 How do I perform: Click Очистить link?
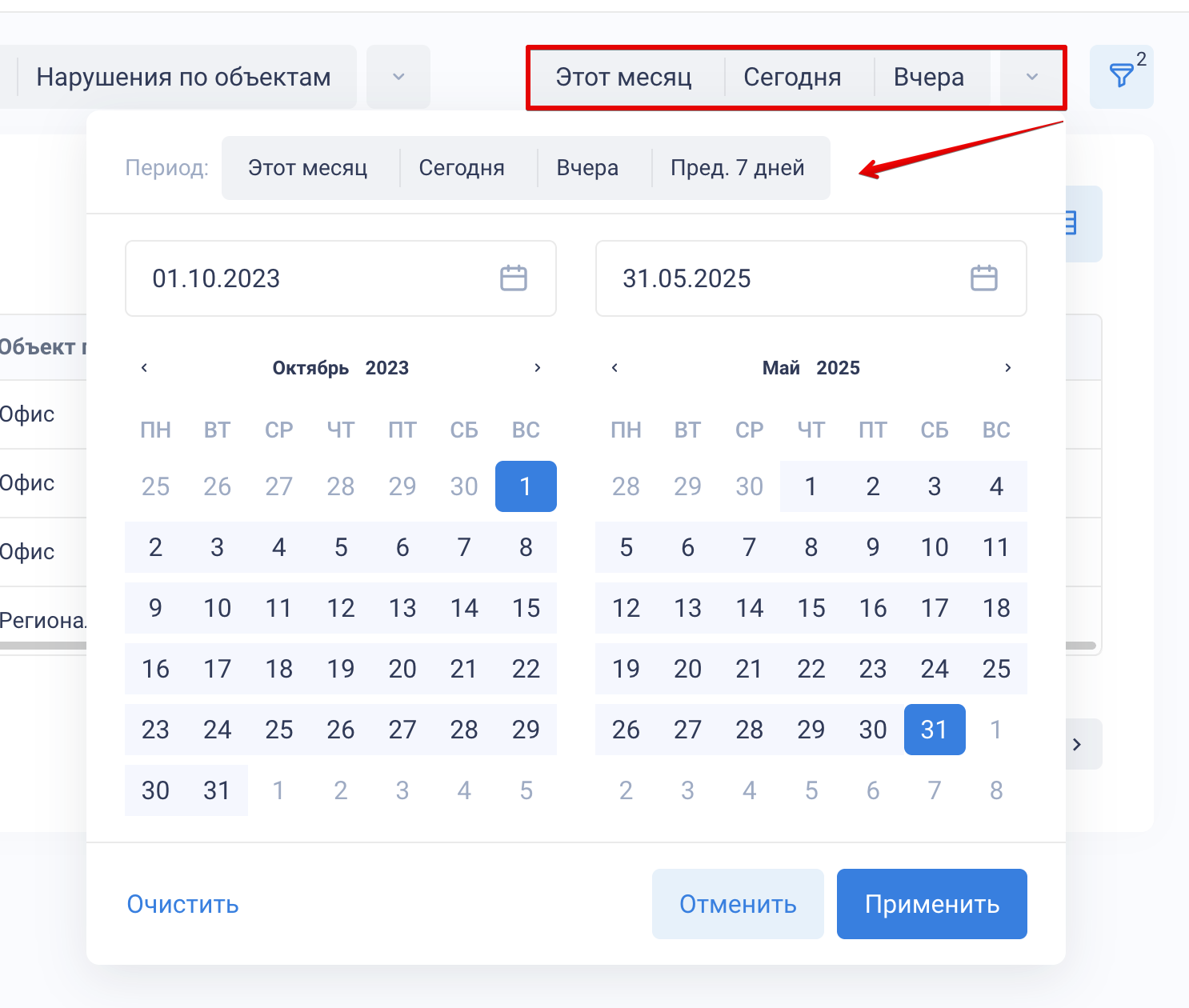[x=183, y=904]
